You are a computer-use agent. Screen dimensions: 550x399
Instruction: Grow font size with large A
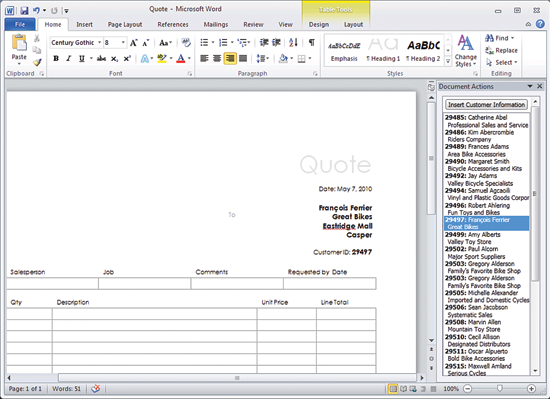point(133,43)
